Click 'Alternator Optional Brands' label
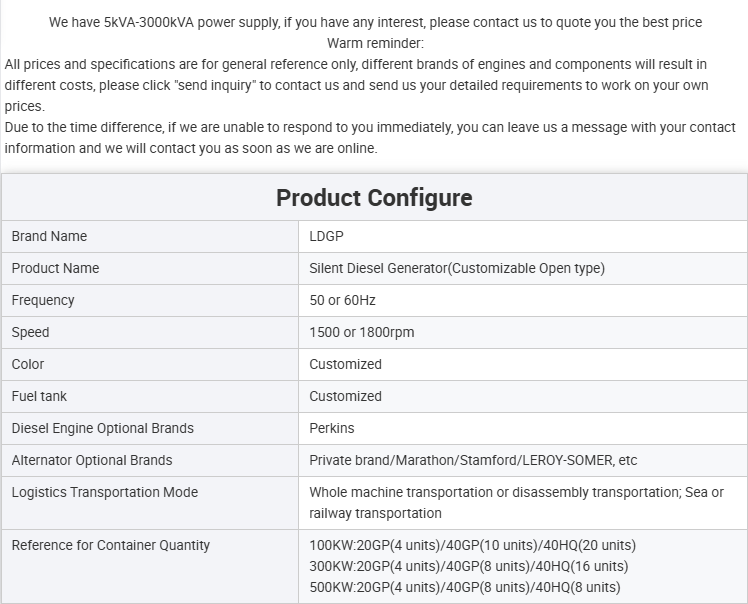 92,460
